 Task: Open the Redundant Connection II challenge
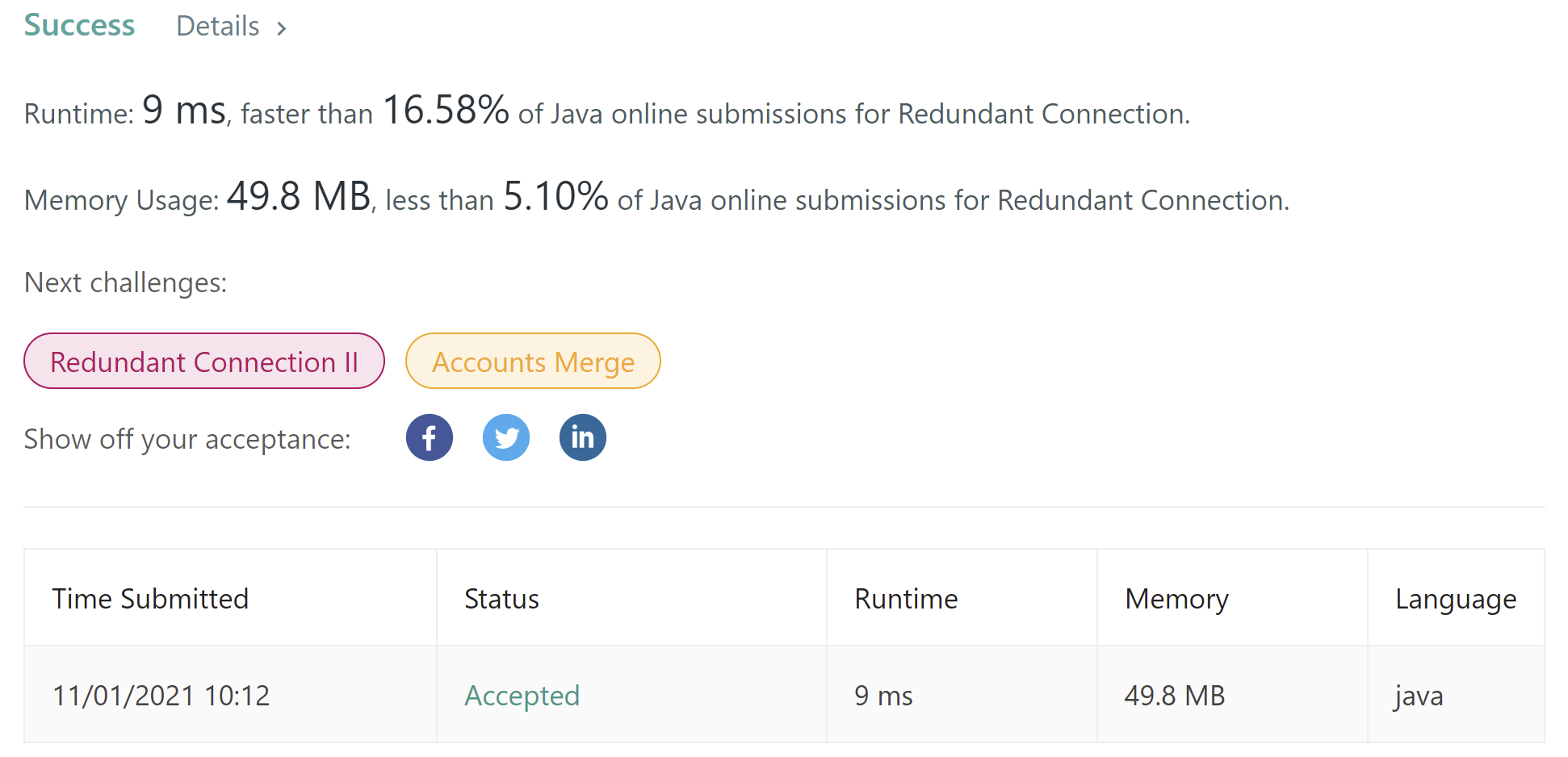coord(204,362)
